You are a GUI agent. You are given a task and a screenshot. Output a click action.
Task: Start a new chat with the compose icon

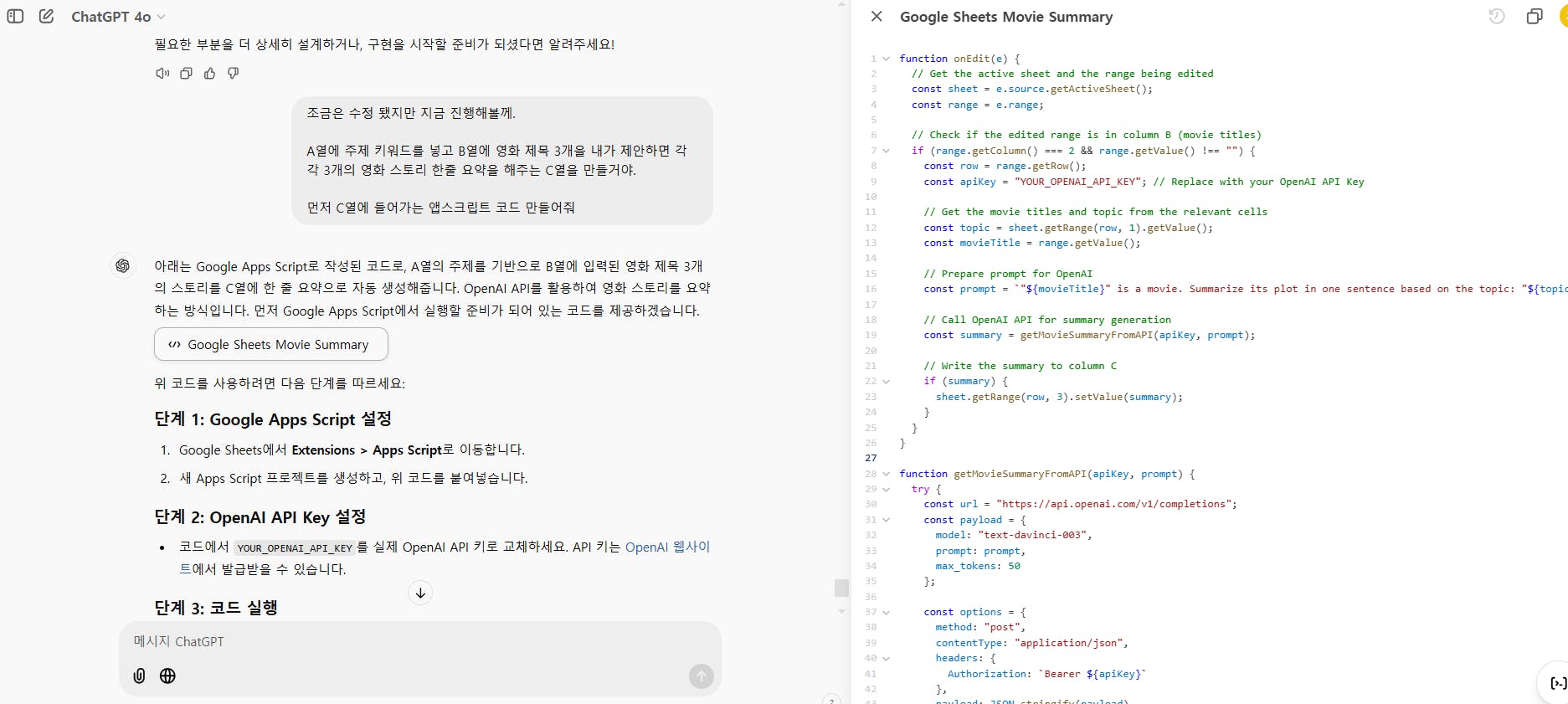point(47,16)
